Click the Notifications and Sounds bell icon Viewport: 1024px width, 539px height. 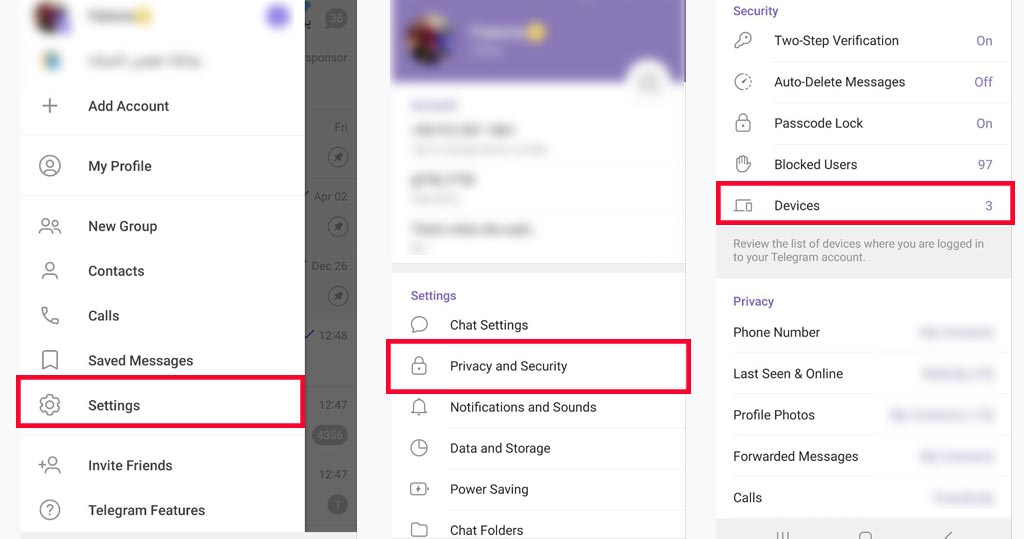click(x=419, y=407)
